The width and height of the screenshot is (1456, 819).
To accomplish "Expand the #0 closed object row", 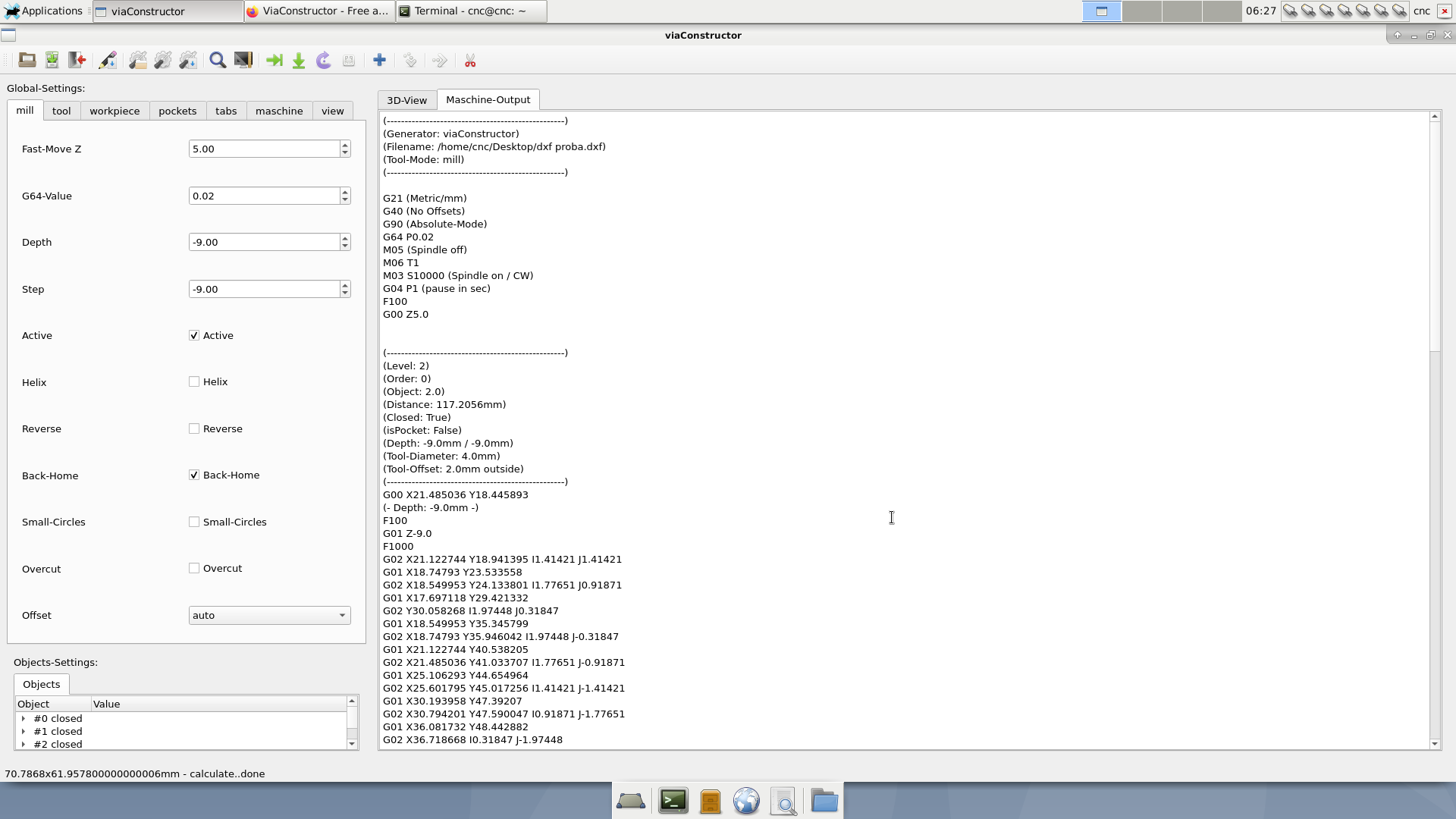I will point(24,718).
